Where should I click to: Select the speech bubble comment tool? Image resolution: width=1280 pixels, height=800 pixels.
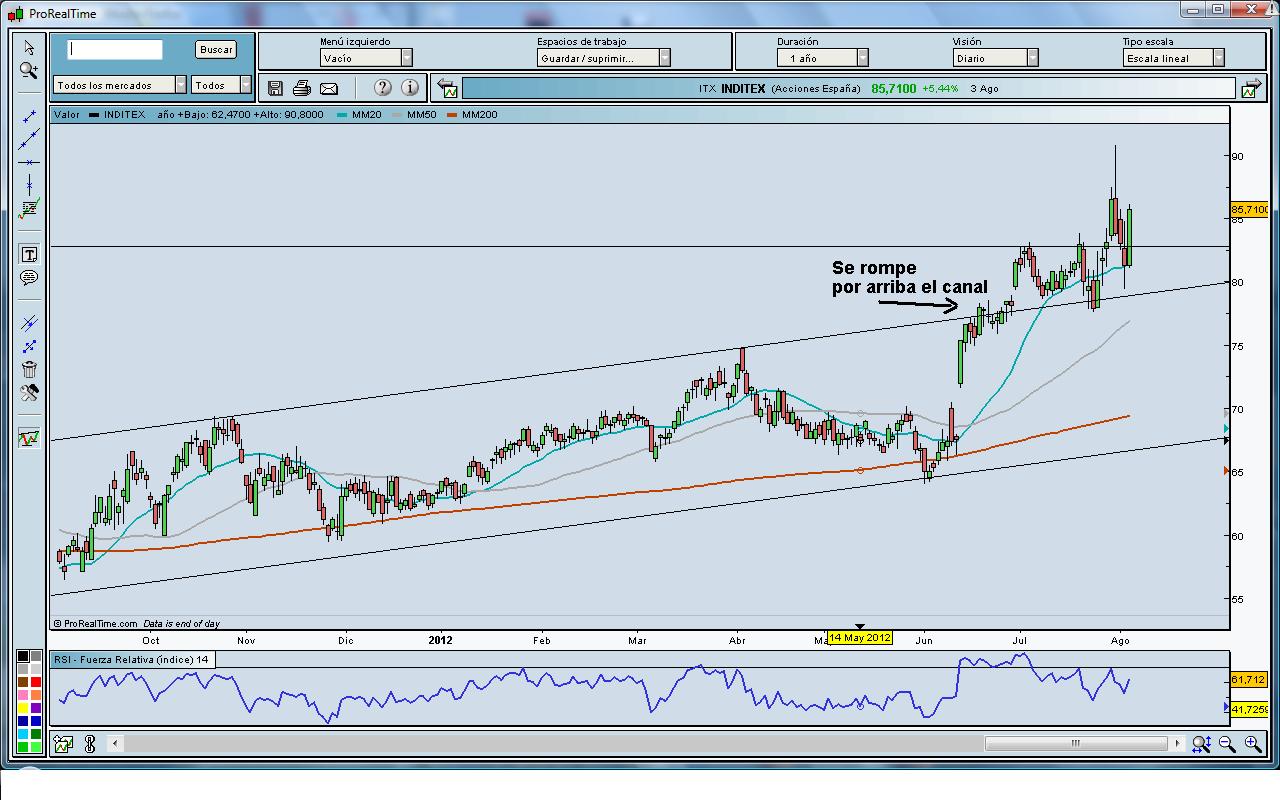(x=29, y=277)
